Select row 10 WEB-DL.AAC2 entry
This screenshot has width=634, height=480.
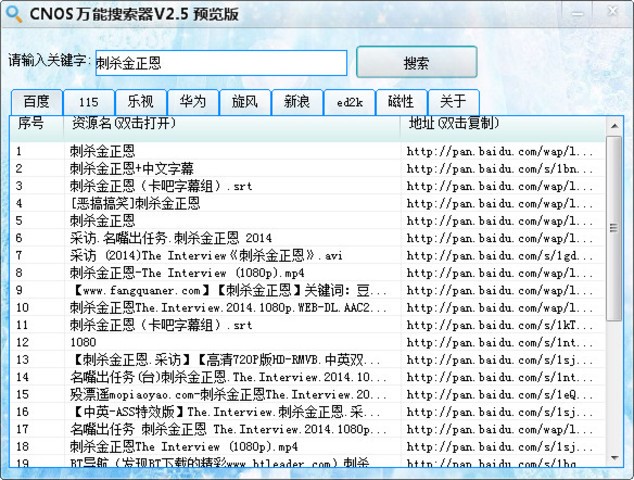click(228, 308)
